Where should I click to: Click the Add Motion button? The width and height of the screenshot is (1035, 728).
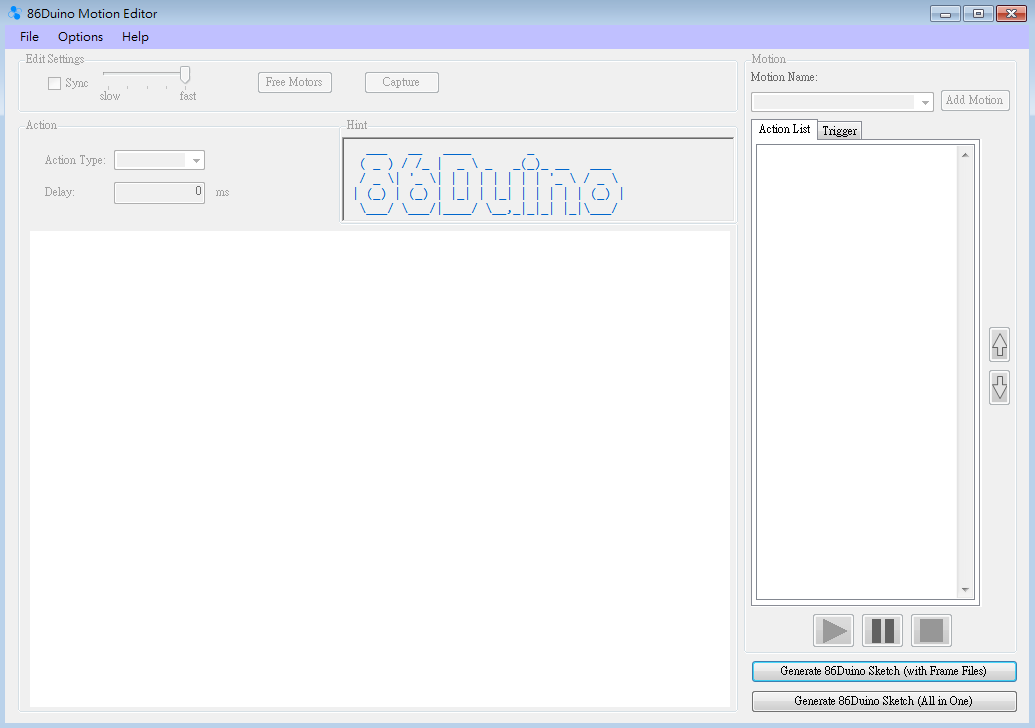(975, 100)
